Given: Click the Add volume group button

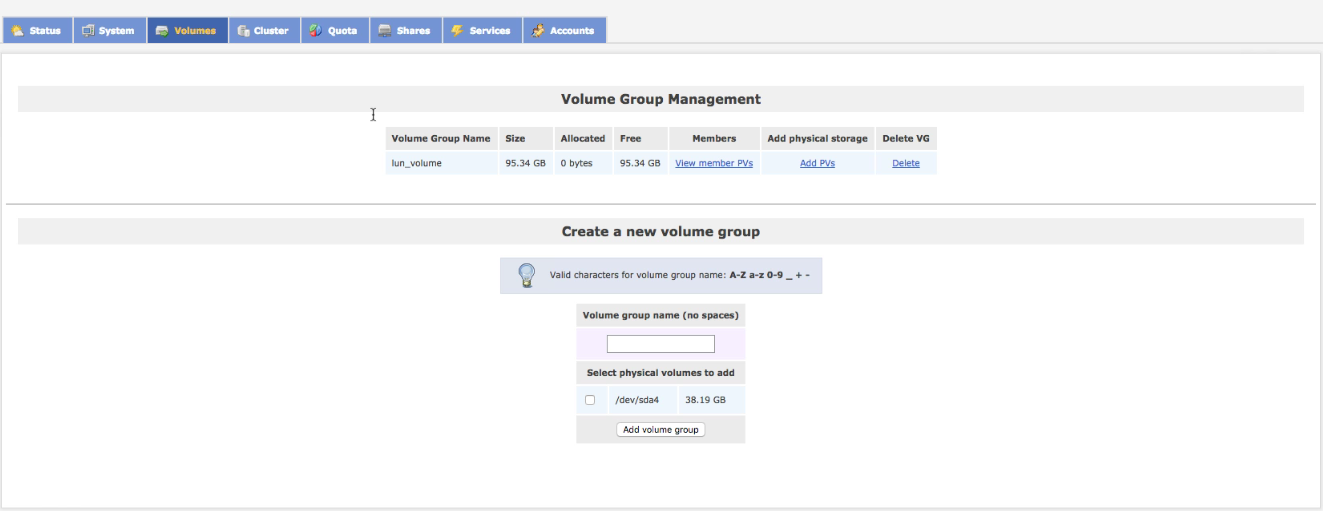Looking at the screenshot, I should (x=661, y=430).
